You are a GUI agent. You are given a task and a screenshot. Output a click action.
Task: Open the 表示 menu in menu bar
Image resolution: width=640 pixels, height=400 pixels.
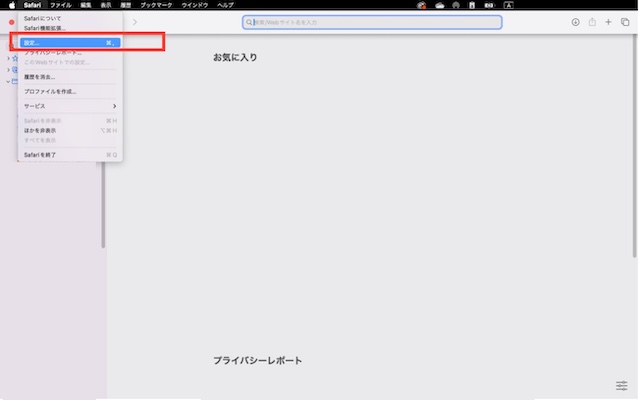click(106, 5)
